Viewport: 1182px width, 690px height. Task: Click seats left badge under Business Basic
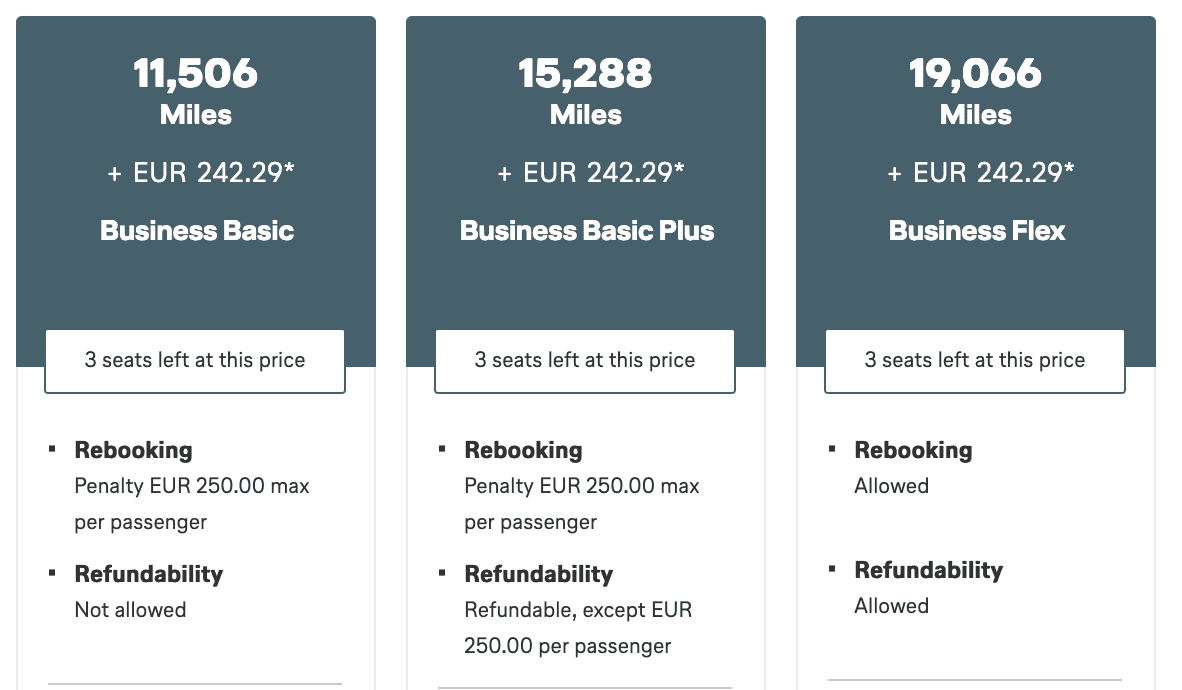click(195, 360)
